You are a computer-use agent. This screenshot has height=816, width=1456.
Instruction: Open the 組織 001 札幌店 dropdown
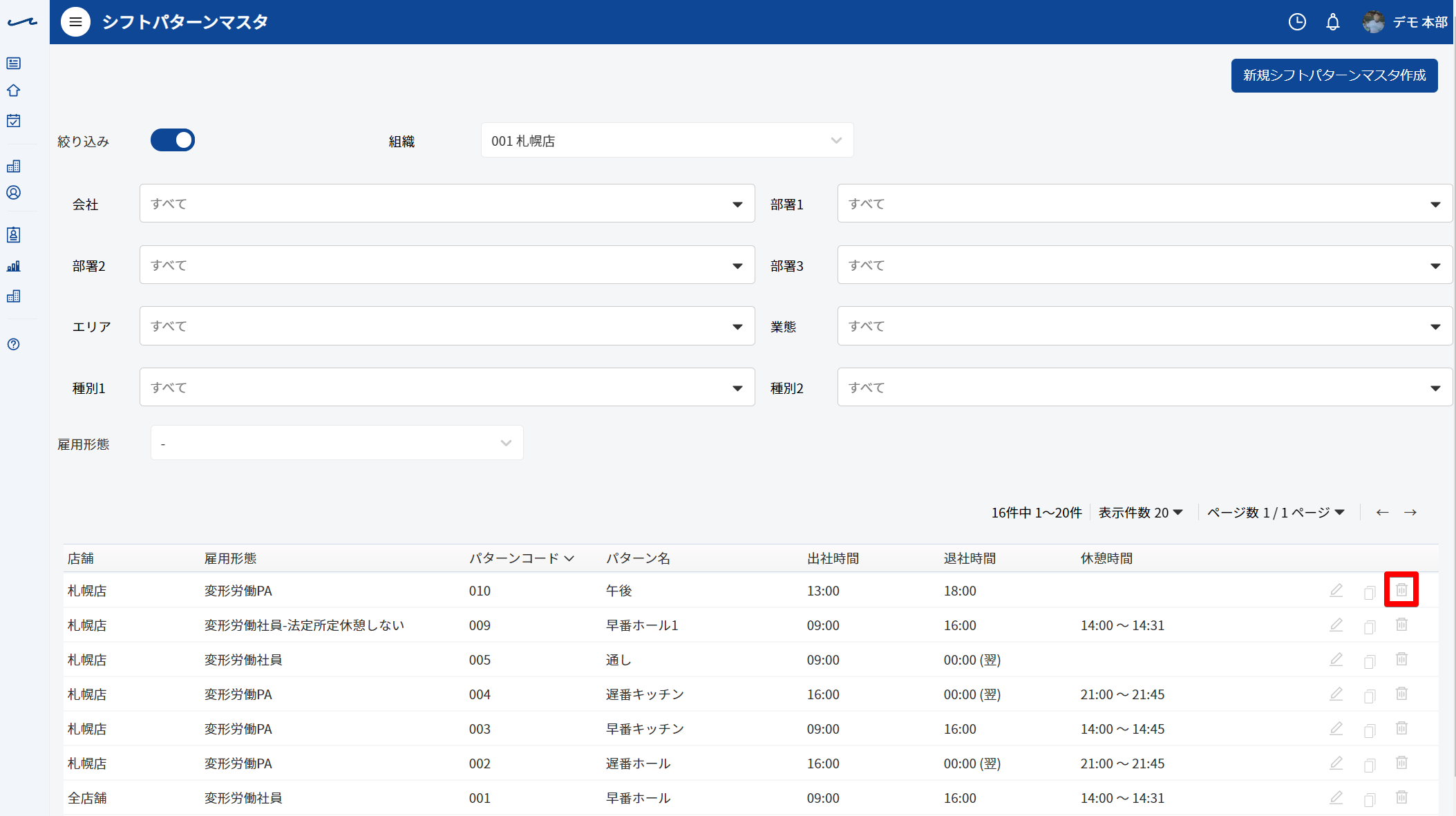click(x=667, y=140)
